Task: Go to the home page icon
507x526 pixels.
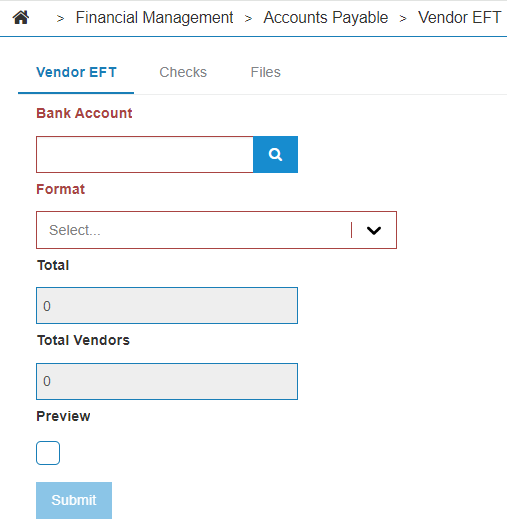Action: 21,17
